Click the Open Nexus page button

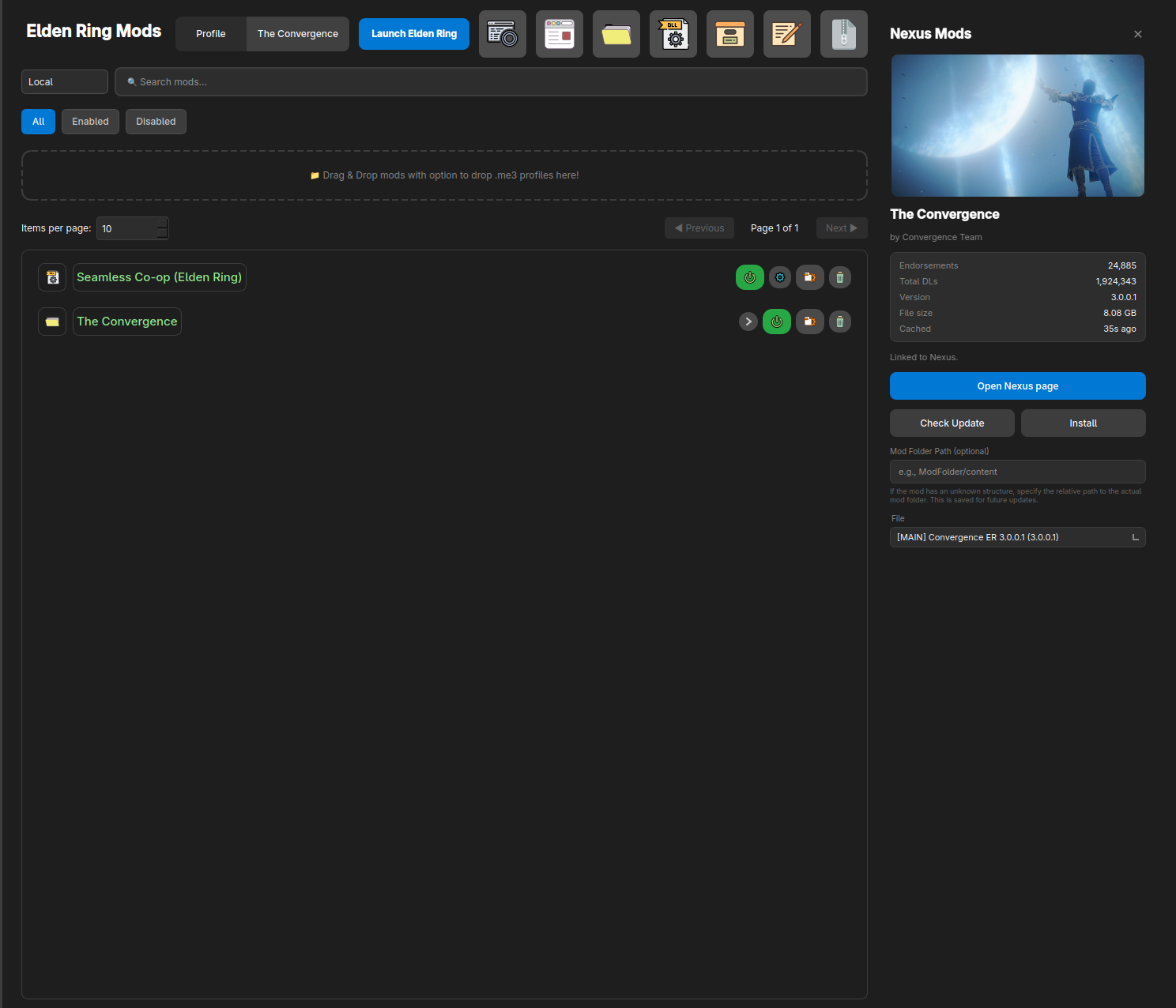tap(1018, 386)
